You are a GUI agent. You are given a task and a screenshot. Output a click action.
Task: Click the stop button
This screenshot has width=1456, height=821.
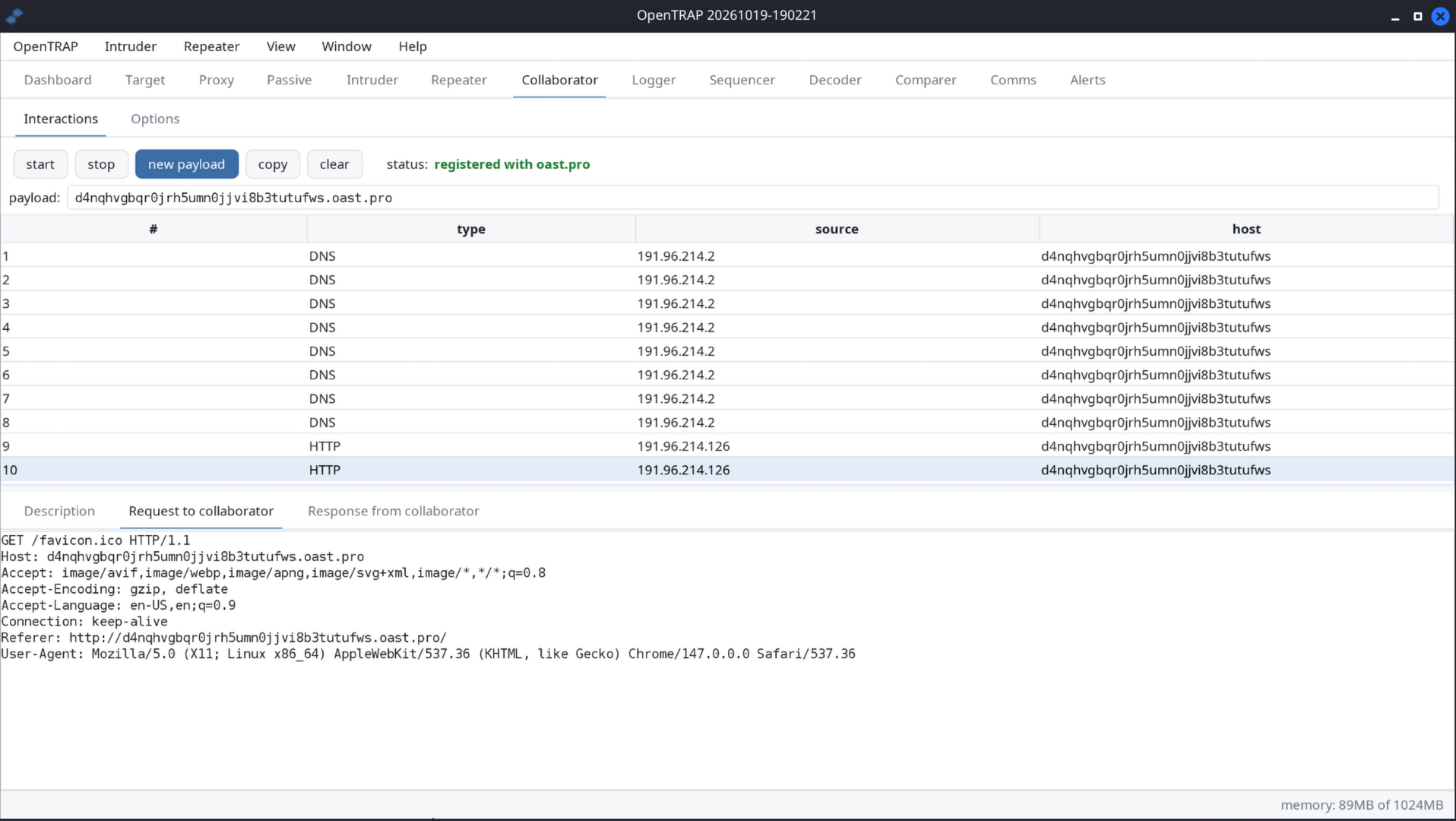pyautogui.click(x=101, y=164)
